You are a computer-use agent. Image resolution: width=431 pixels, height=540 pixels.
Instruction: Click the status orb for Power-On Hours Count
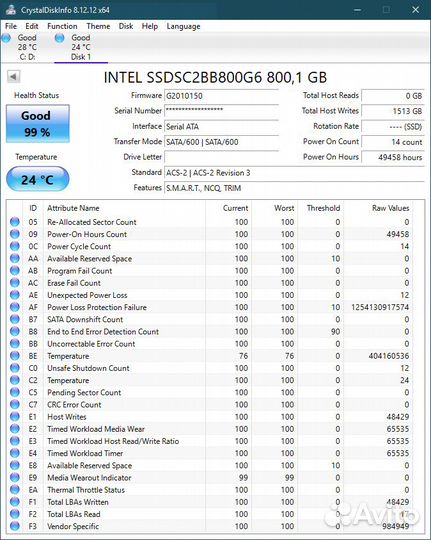point(14,234)
